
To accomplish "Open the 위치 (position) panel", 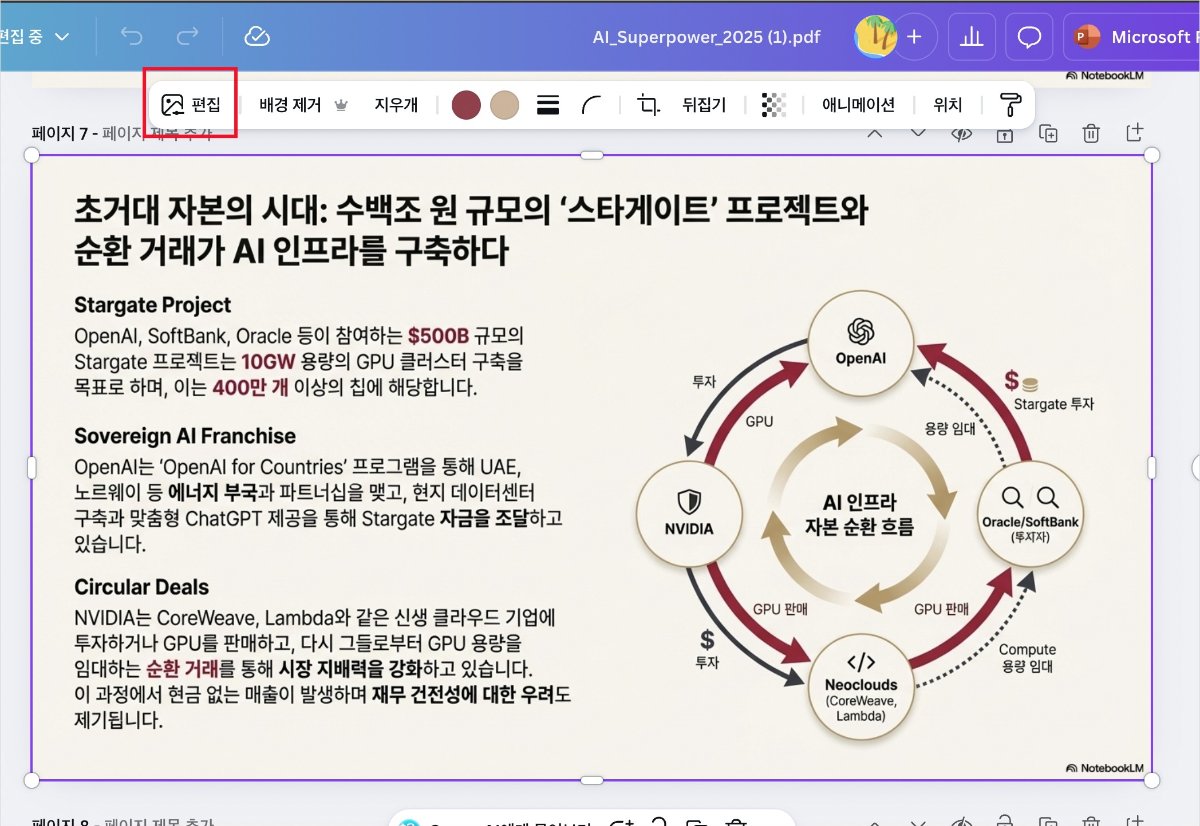I will [947, 104].
